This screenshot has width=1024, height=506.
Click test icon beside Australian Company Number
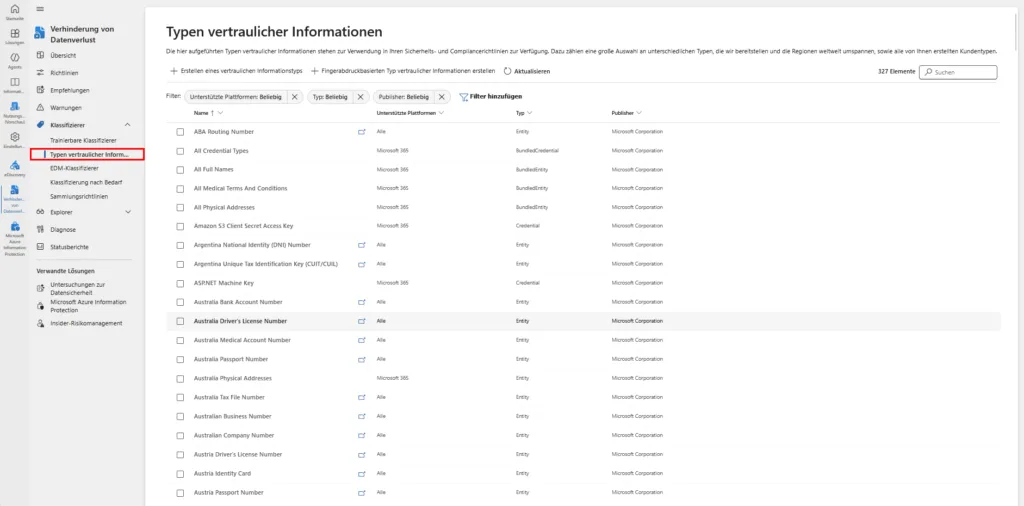coord(361,435)
